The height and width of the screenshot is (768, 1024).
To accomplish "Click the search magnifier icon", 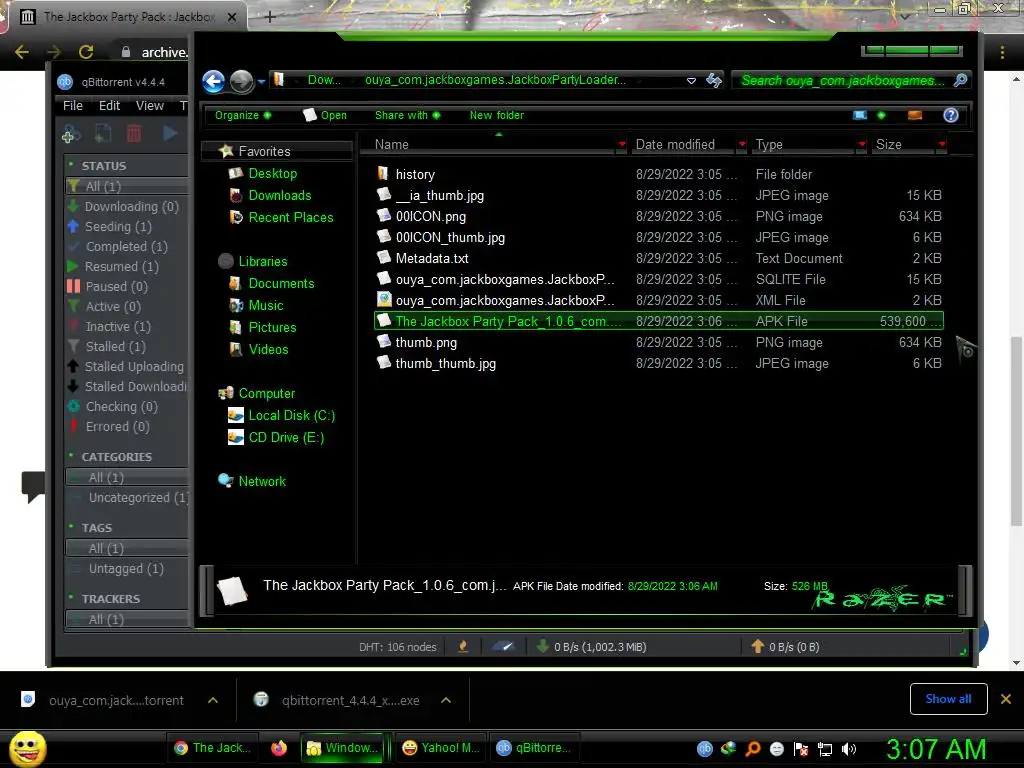I will [x=961, y=80].
